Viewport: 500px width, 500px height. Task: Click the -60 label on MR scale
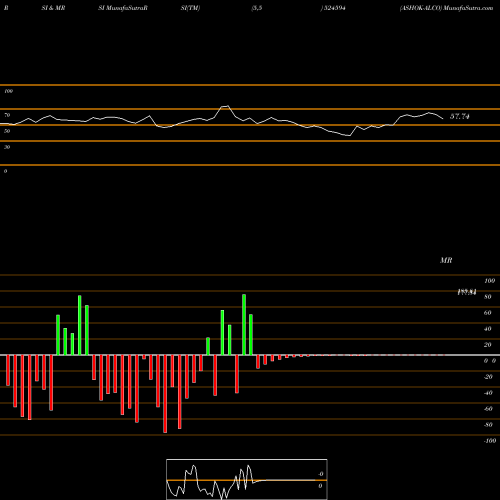click(488, 409)
